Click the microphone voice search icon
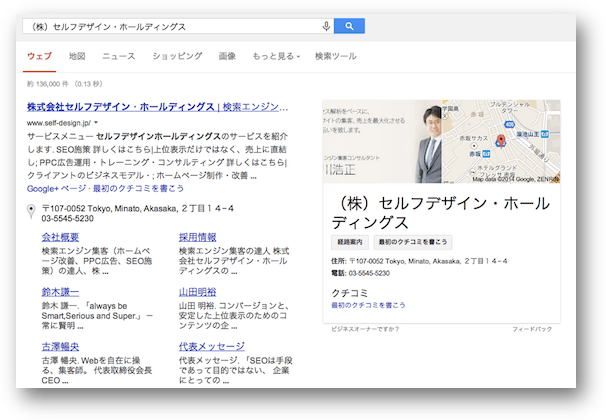606x420 pixels. [326, 26]
